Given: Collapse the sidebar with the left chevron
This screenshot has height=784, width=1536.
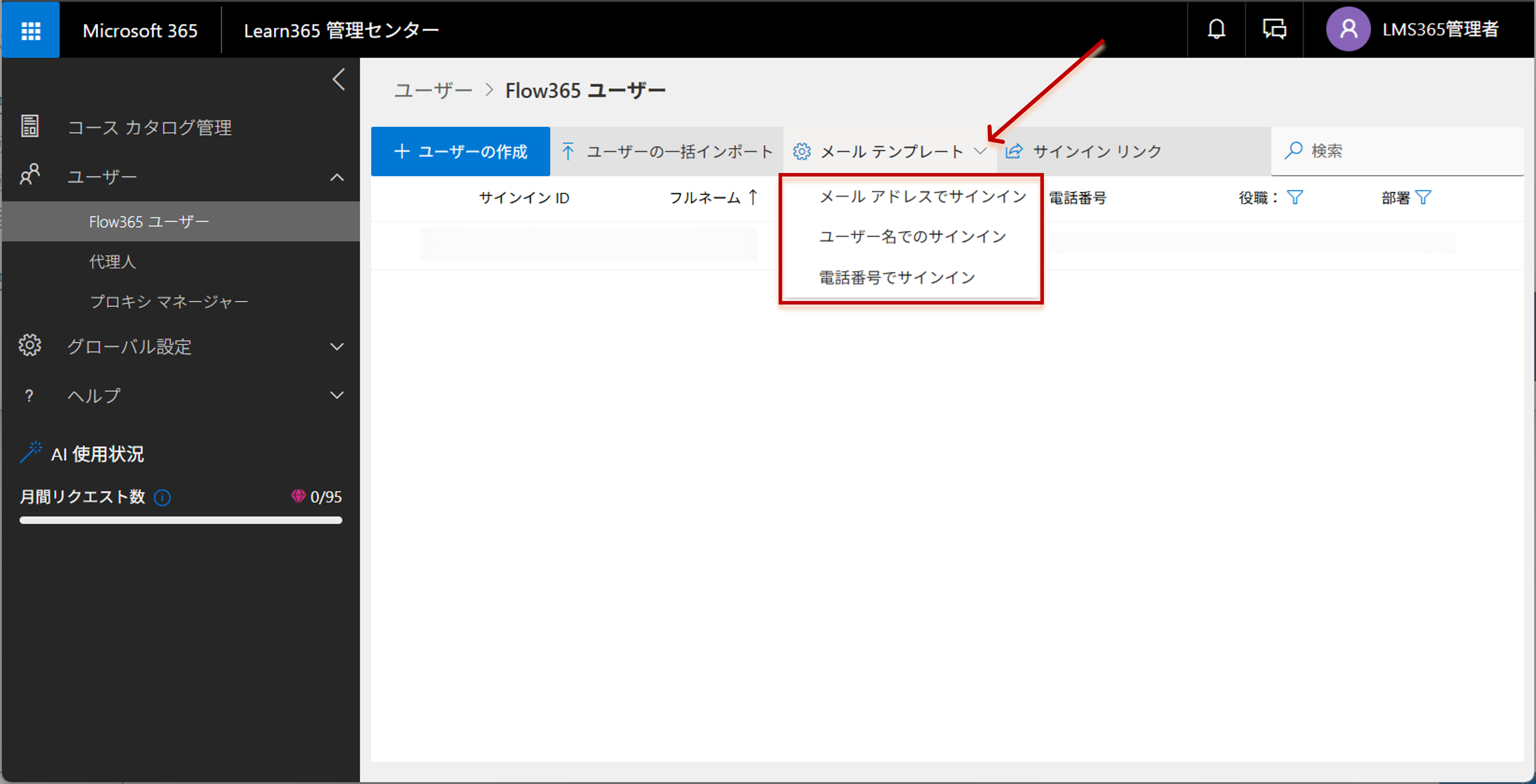Looking at the screenshot, I should point(339,79).
